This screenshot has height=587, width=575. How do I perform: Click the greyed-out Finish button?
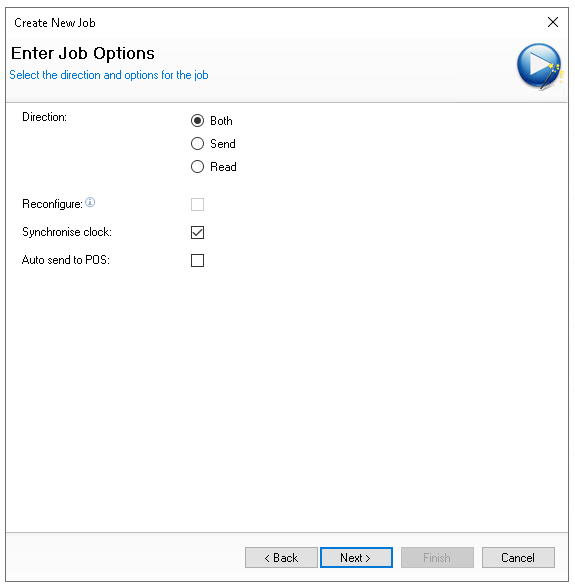437,557
